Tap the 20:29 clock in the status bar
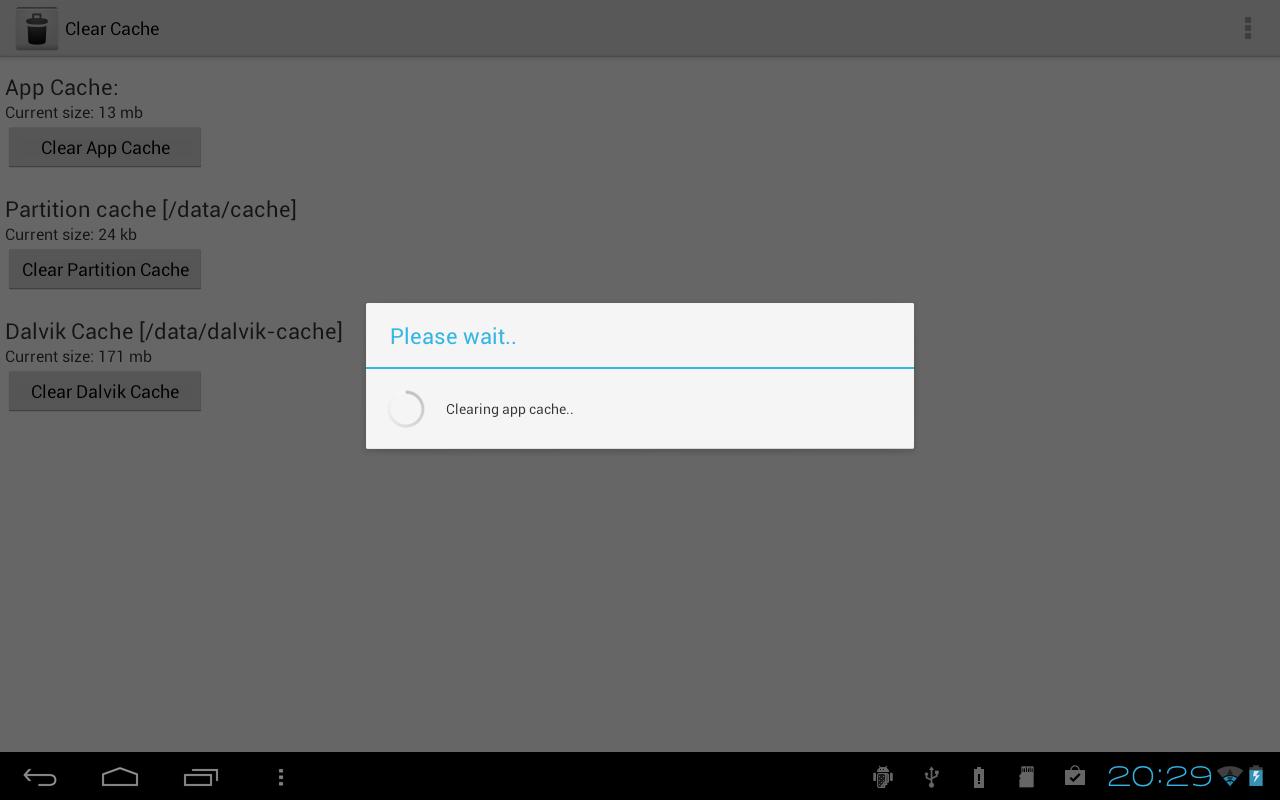 [x=1160, y=776]
